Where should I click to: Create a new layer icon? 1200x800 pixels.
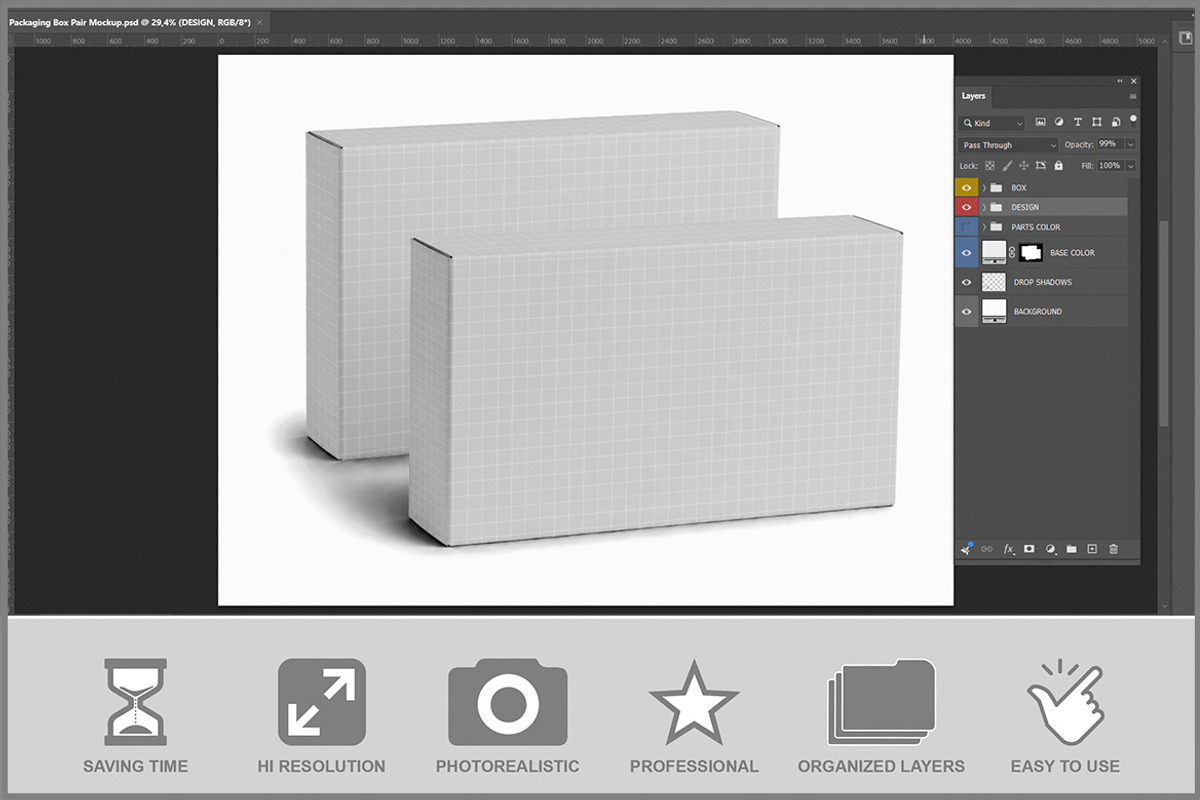tap(1092, 549)
